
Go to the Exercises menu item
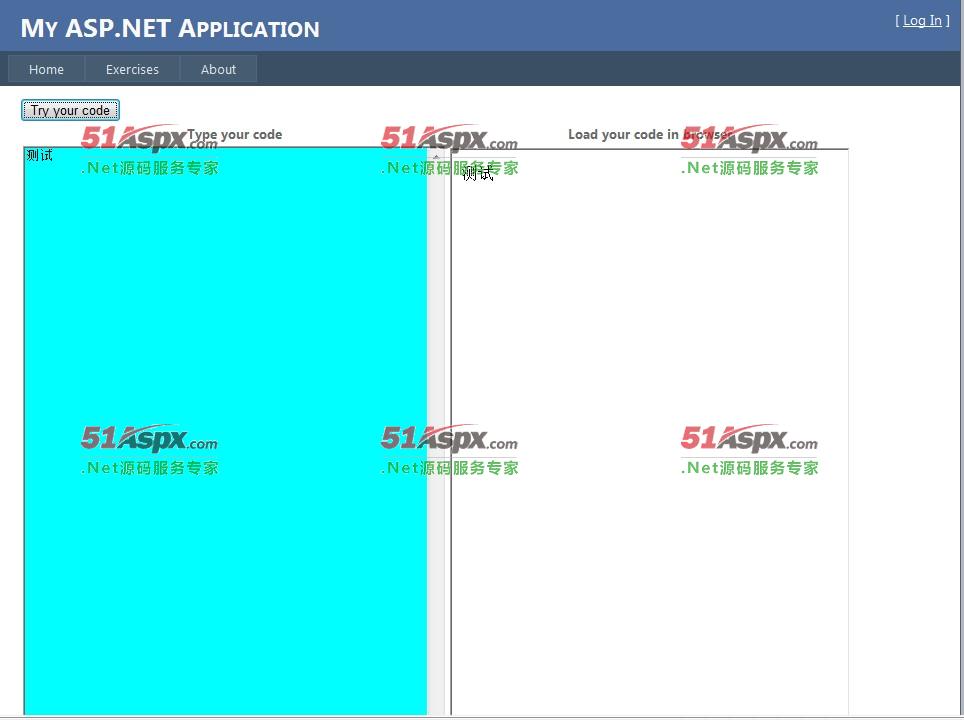coord(132,69)
